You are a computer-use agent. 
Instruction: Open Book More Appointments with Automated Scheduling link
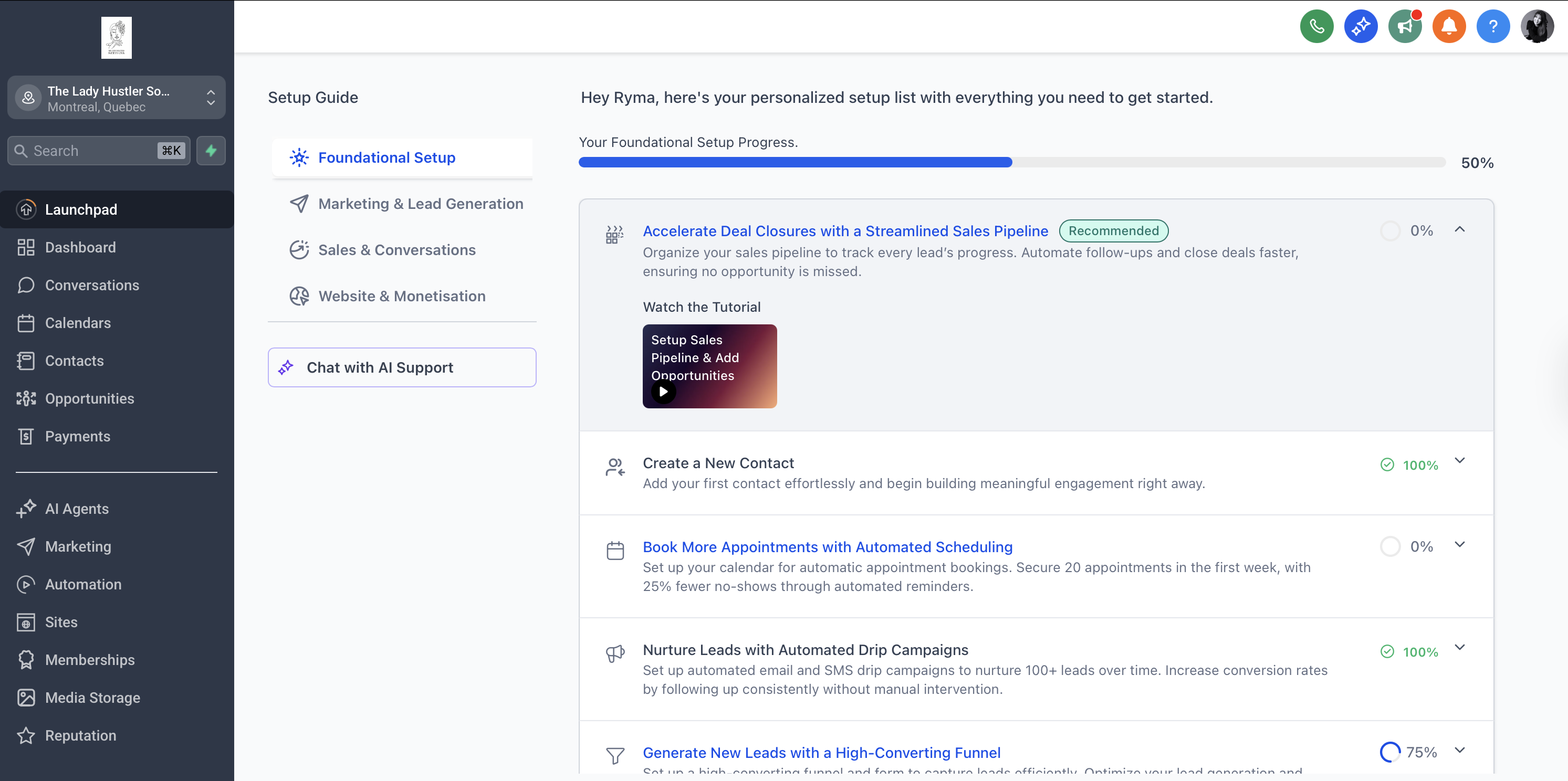click(828, 547)
